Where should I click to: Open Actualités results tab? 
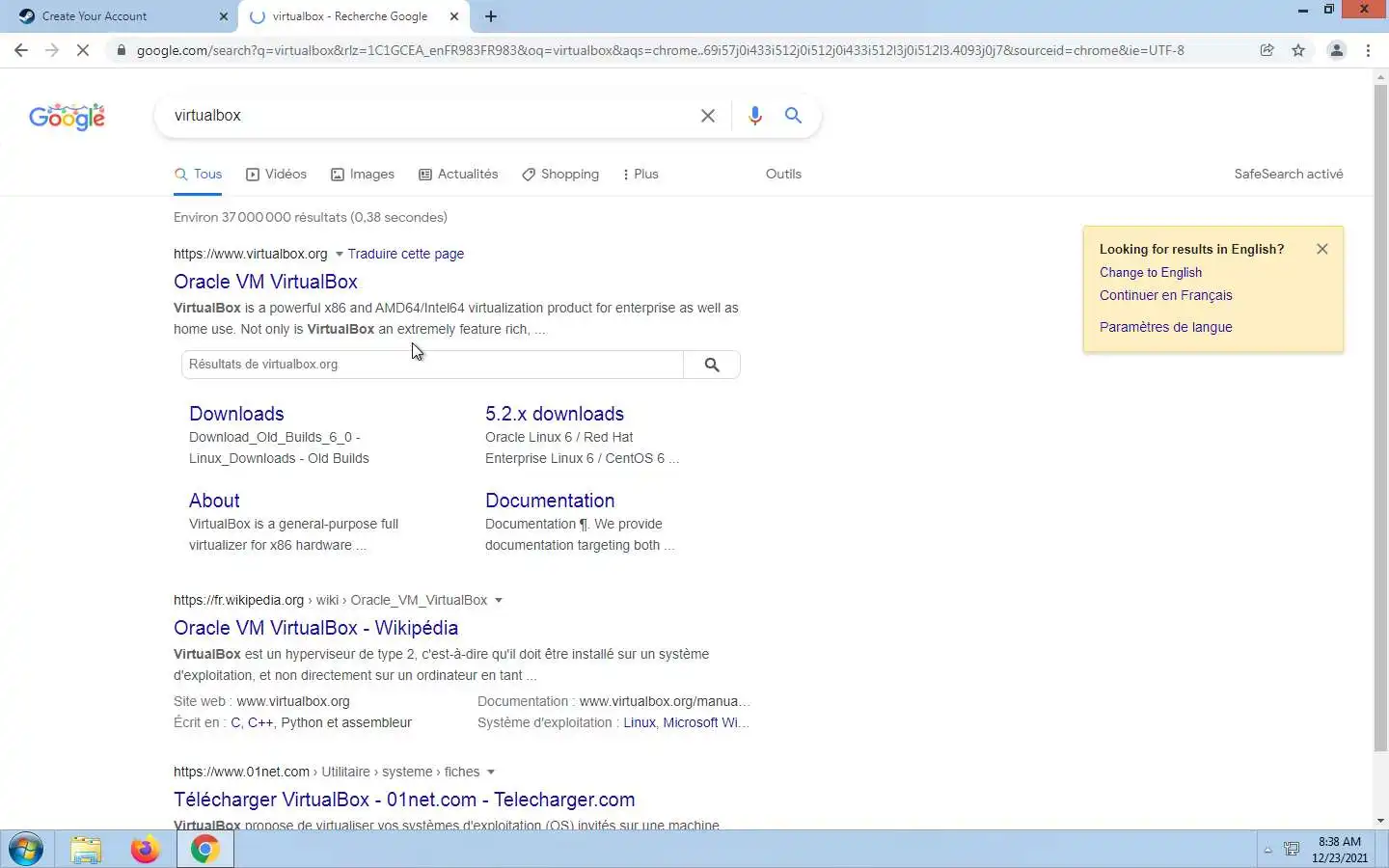(x=458, y=175)
